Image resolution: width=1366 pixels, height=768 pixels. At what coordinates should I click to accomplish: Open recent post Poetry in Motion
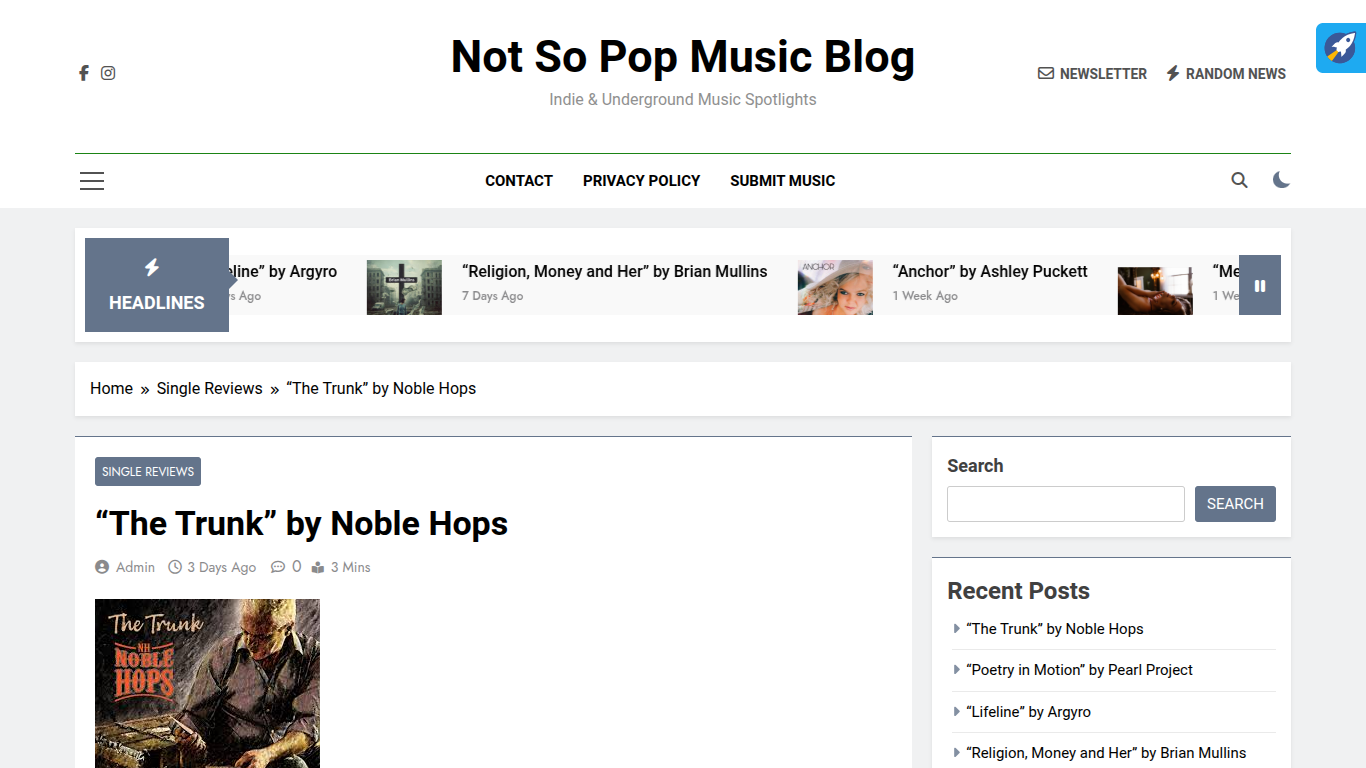1079,670
